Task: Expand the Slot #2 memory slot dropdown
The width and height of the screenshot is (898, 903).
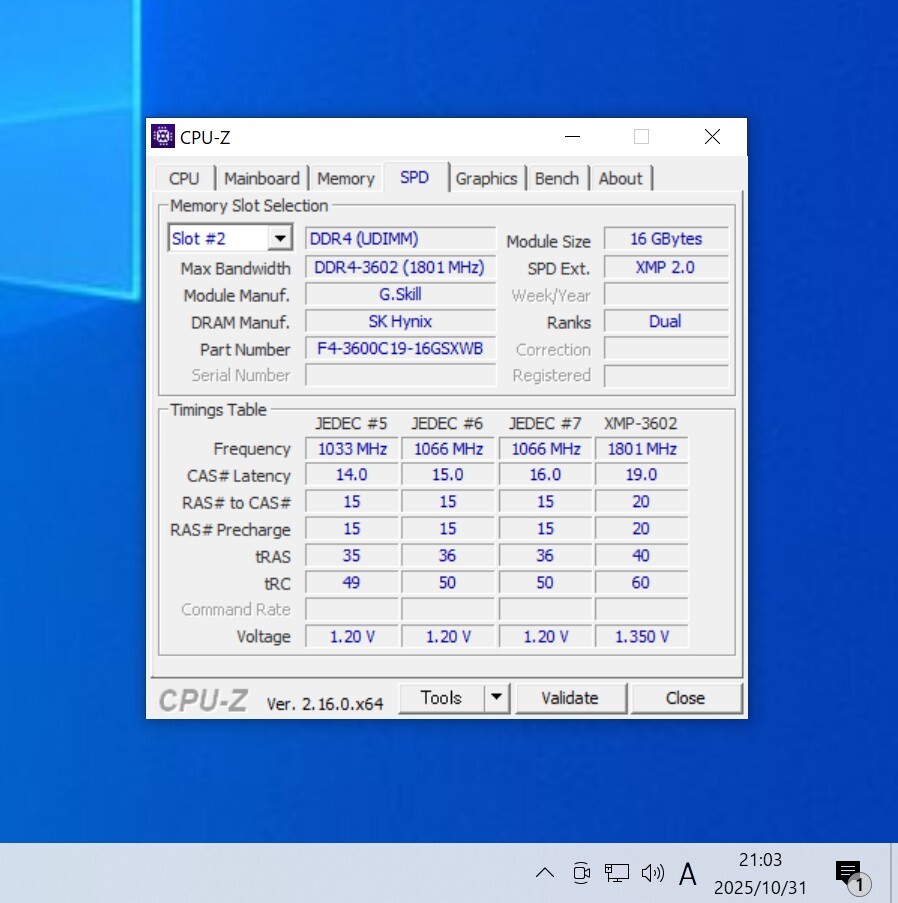Action: (x=280, y=238)
